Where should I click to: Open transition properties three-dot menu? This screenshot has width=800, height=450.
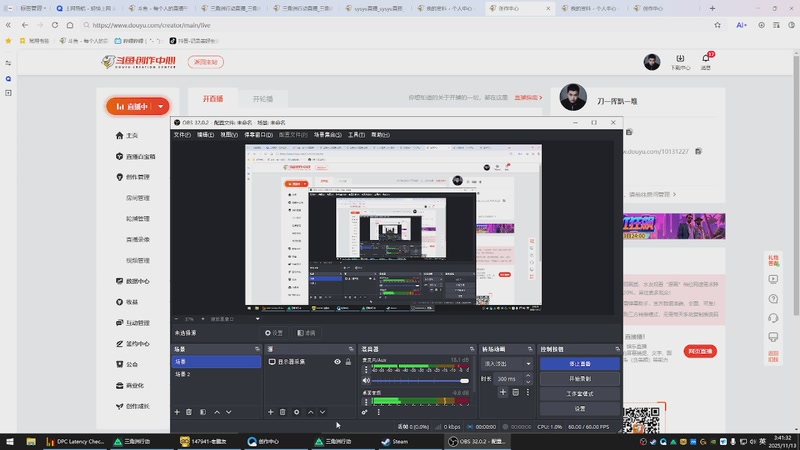tap(528, 392)
